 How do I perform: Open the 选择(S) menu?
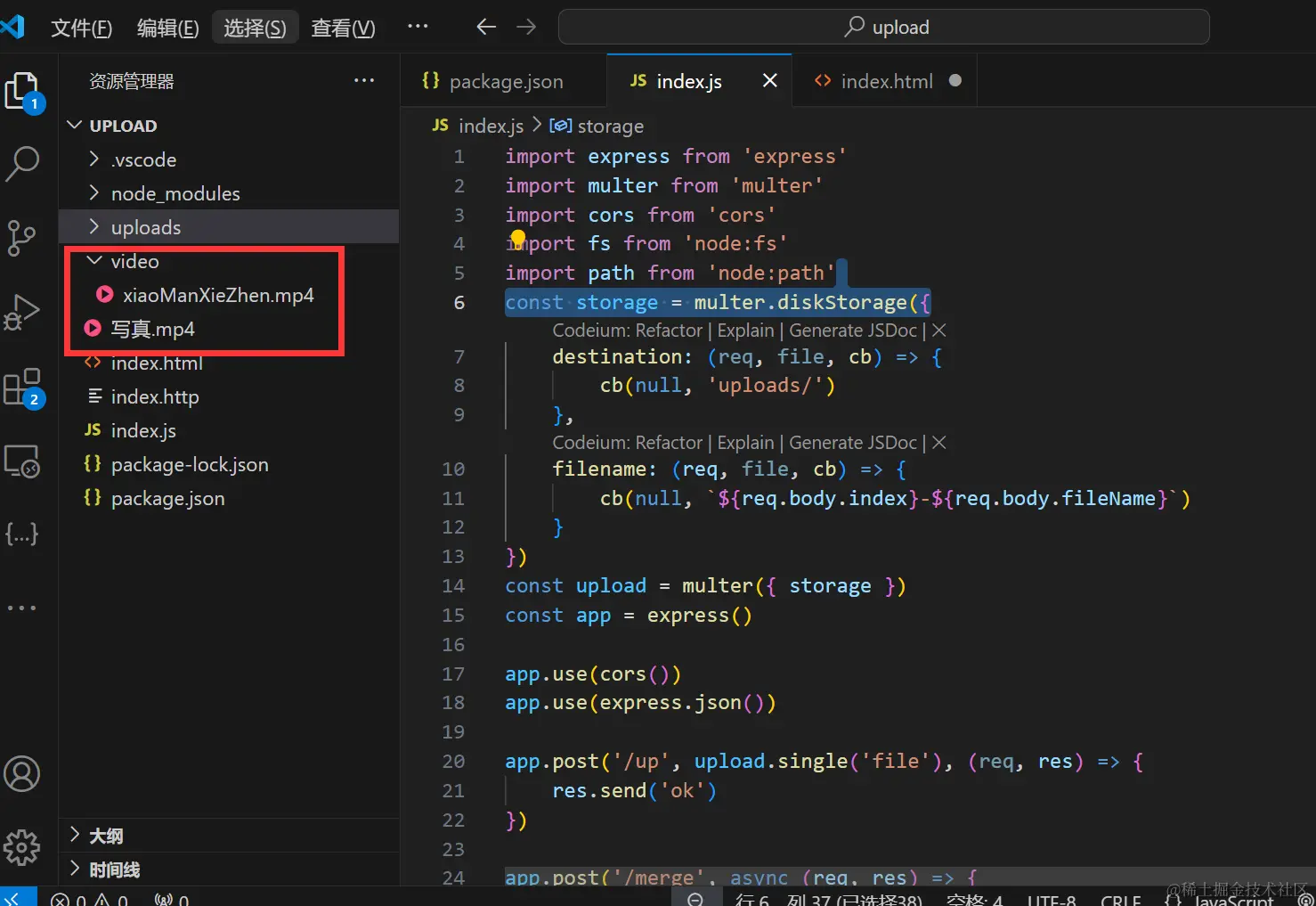point(255,28)
